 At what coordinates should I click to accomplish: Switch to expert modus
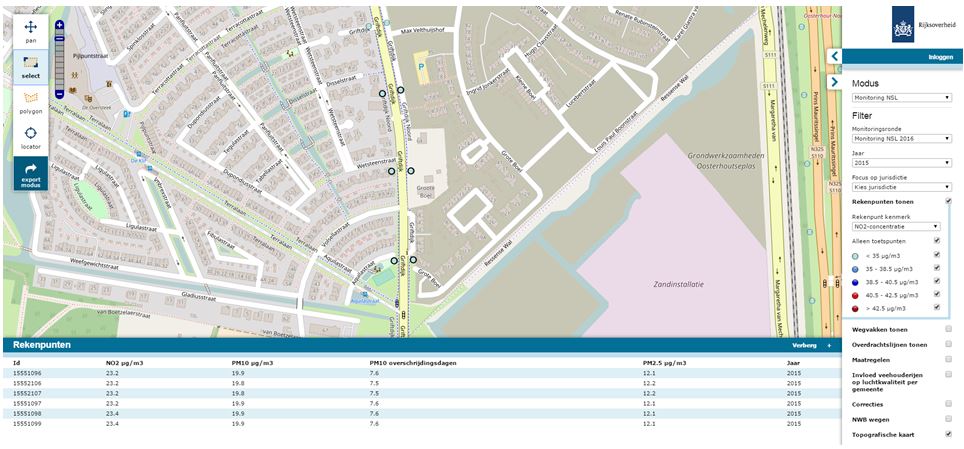pyautogui.click(x=30, y=174)
